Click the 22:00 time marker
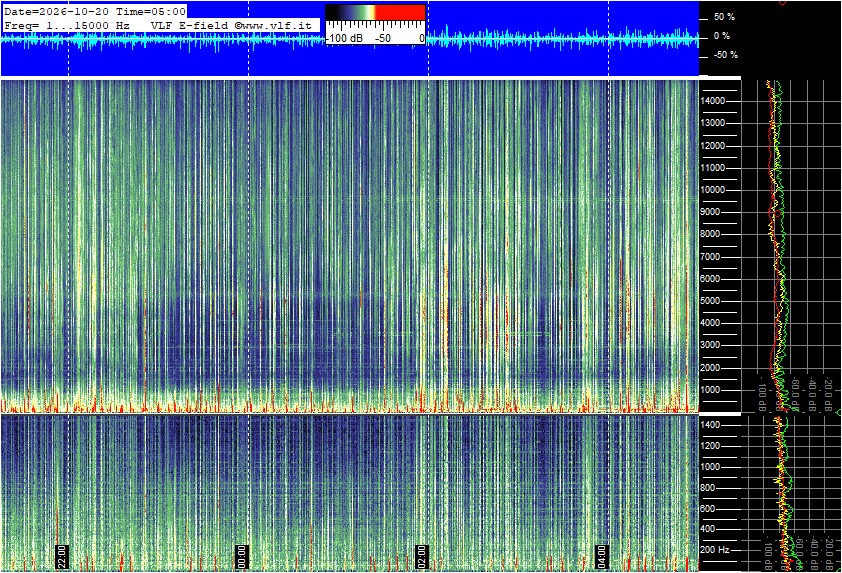This screenshot has width=842, height=573. 61,557
